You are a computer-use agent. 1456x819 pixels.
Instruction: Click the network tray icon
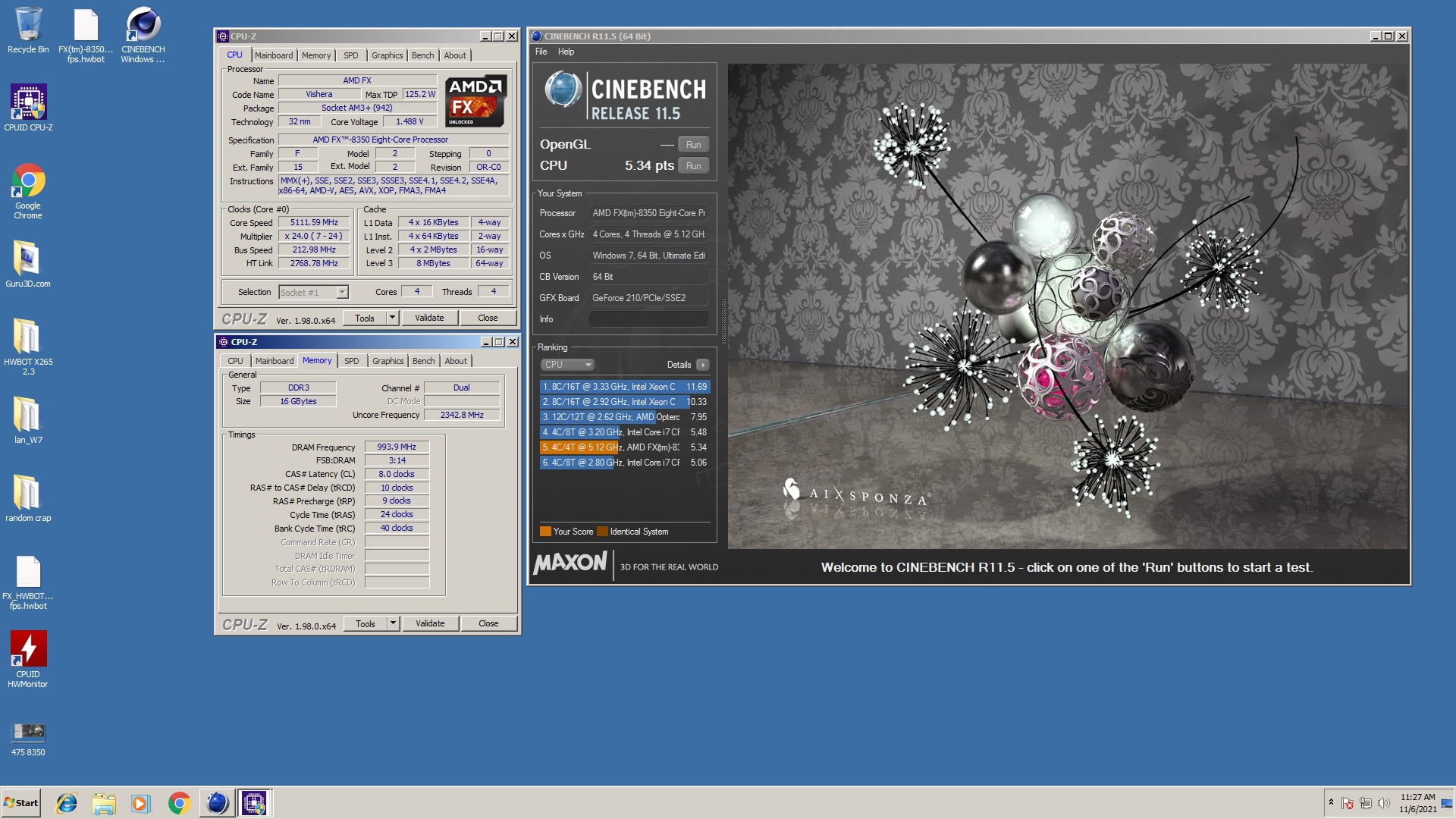tap(1366, 803)
